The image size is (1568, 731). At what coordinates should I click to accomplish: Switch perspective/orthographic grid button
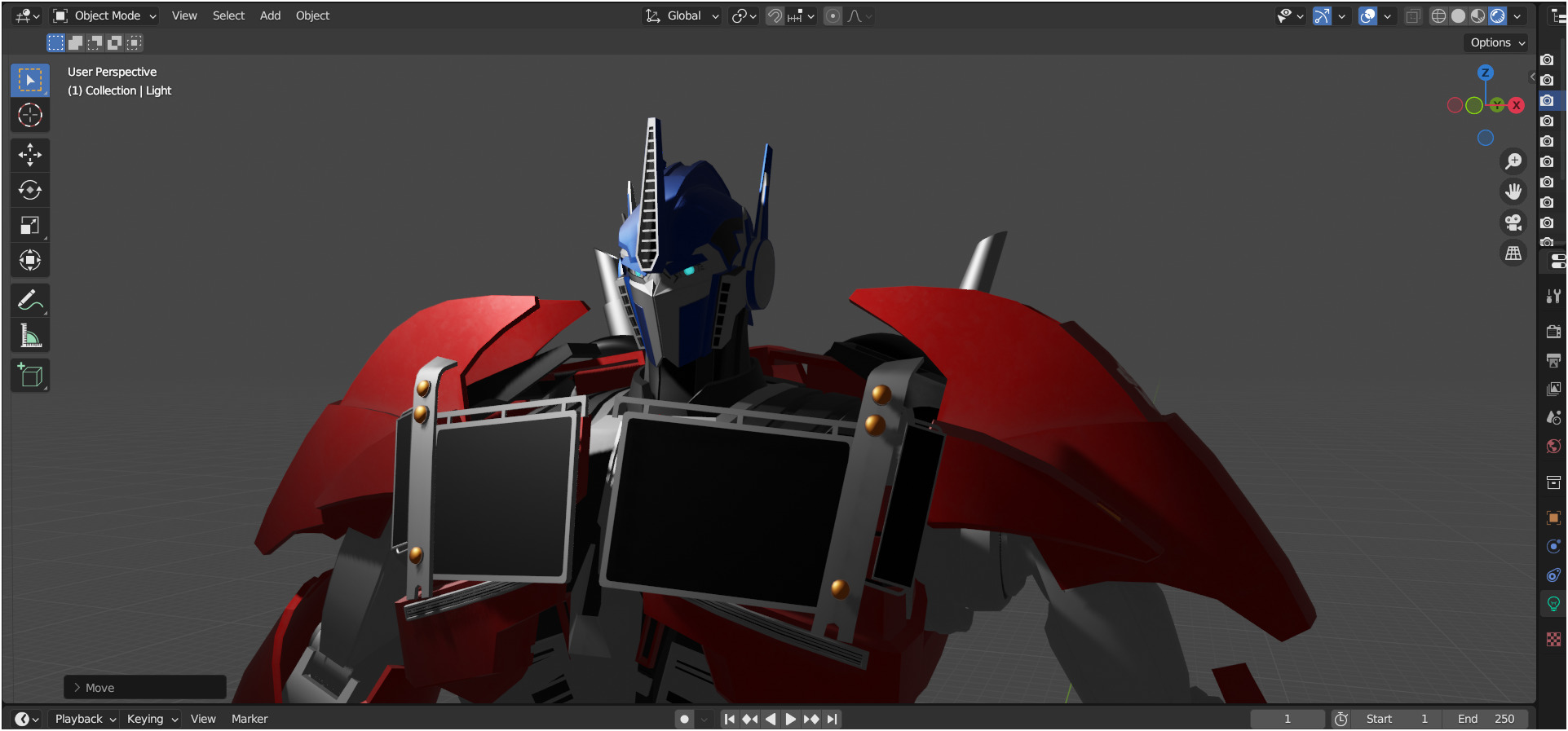click(1513, 253)
